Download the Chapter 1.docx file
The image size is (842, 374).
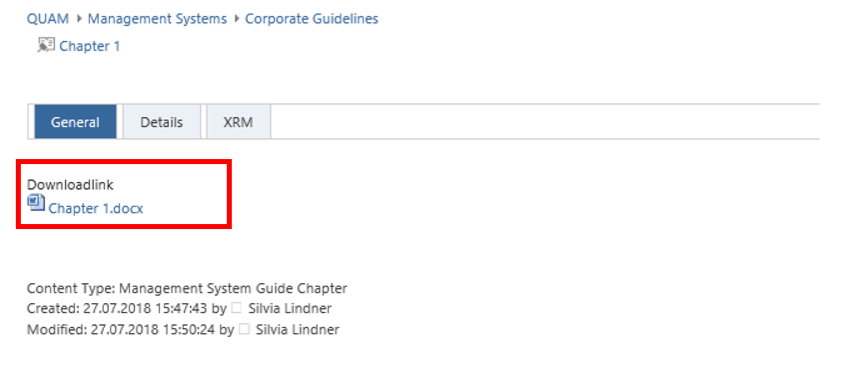[96, 208]
